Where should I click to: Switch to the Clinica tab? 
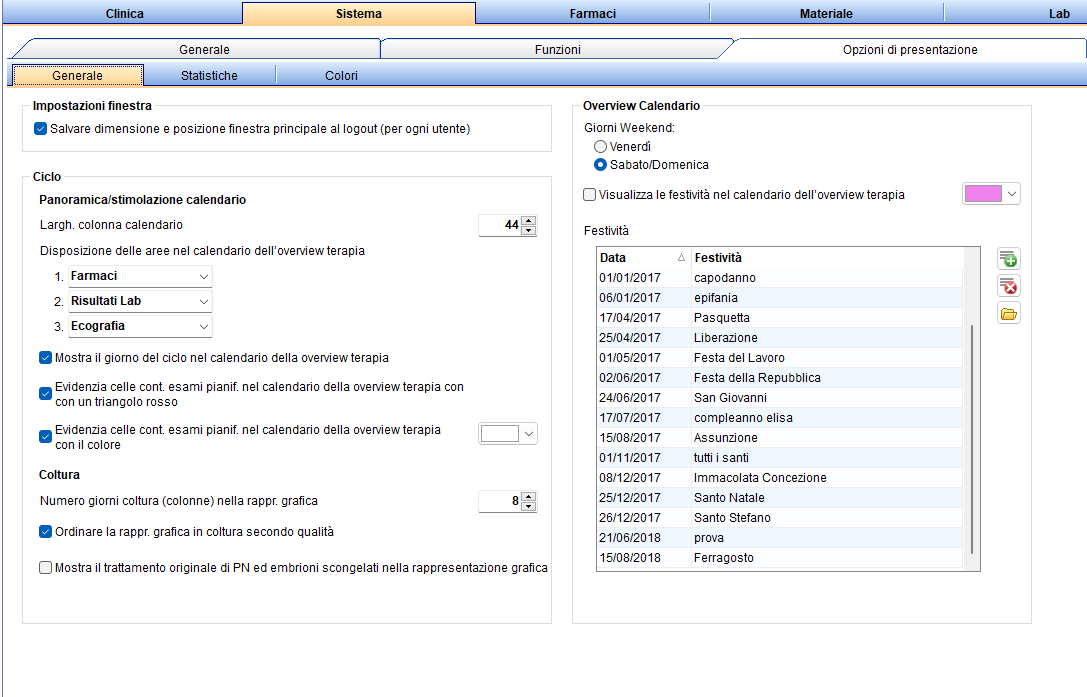coord(124,13)
